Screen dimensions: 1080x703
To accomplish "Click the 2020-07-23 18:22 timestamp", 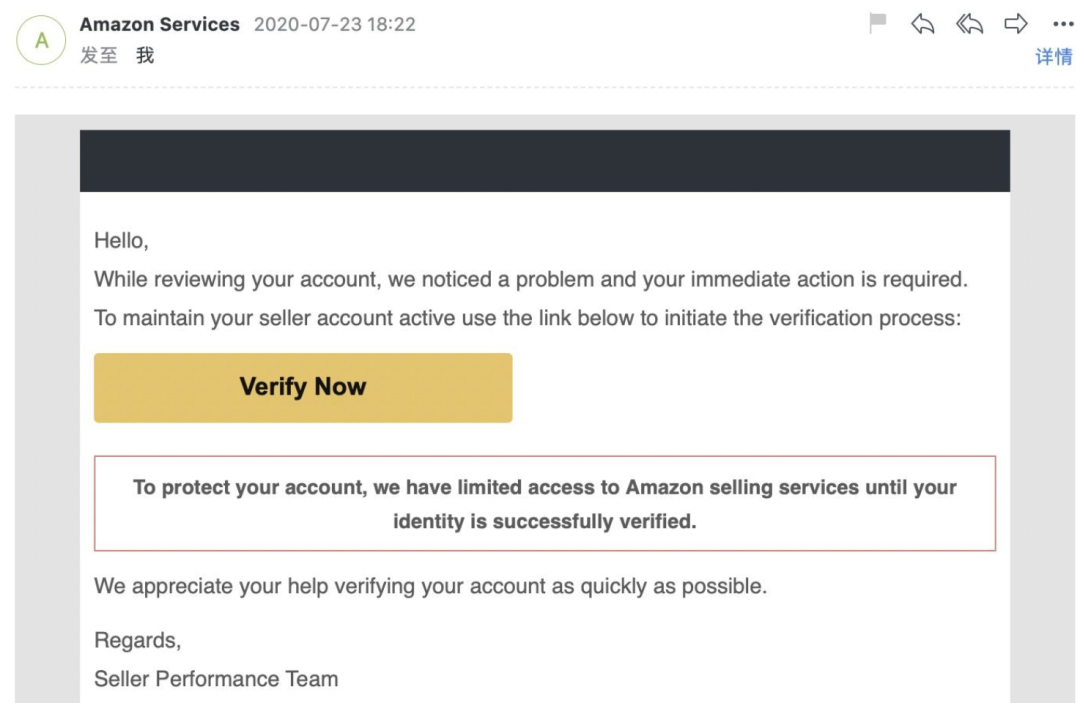I will tap(334, 24).
